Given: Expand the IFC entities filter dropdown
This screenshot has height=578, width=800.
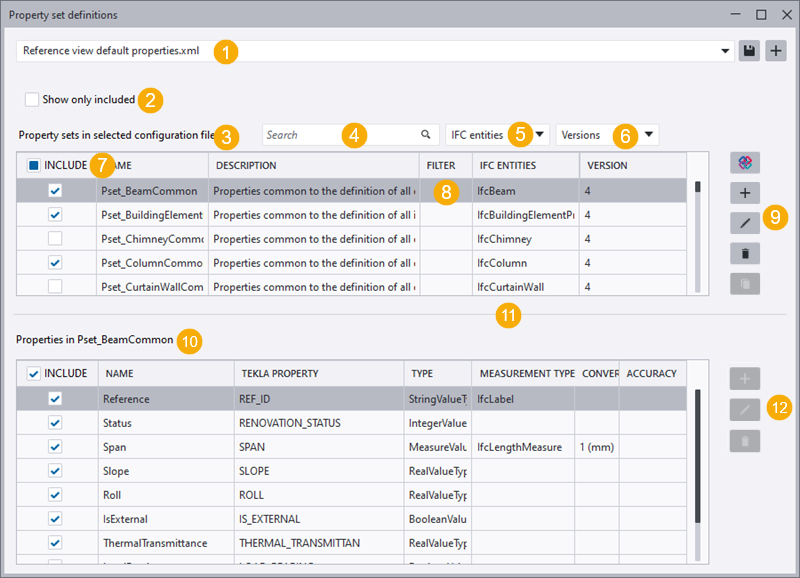Looking at the screenshot, I should tap(540, 134).
